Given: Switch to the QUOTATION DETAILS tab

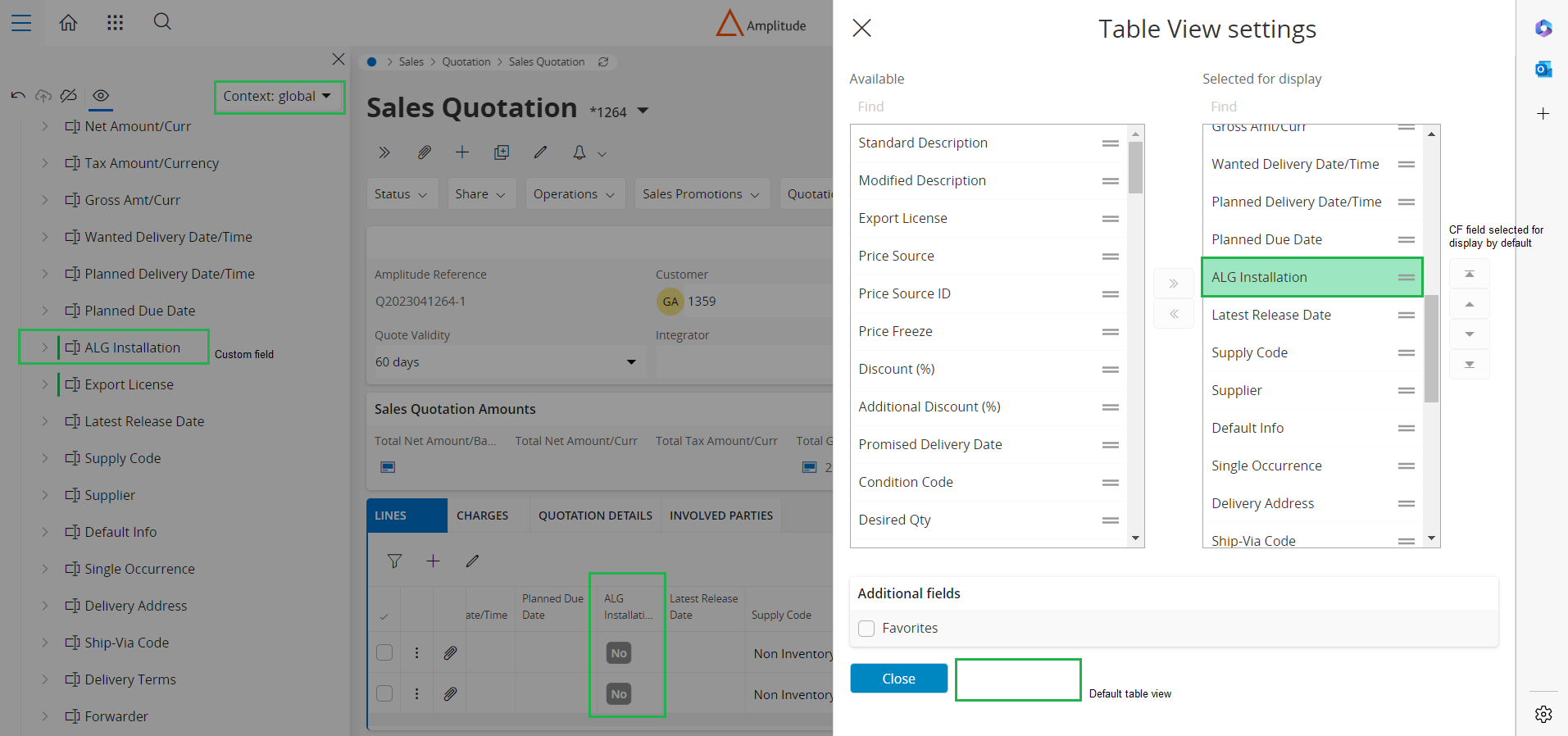Looking at the screenshot, I should 596,516.
